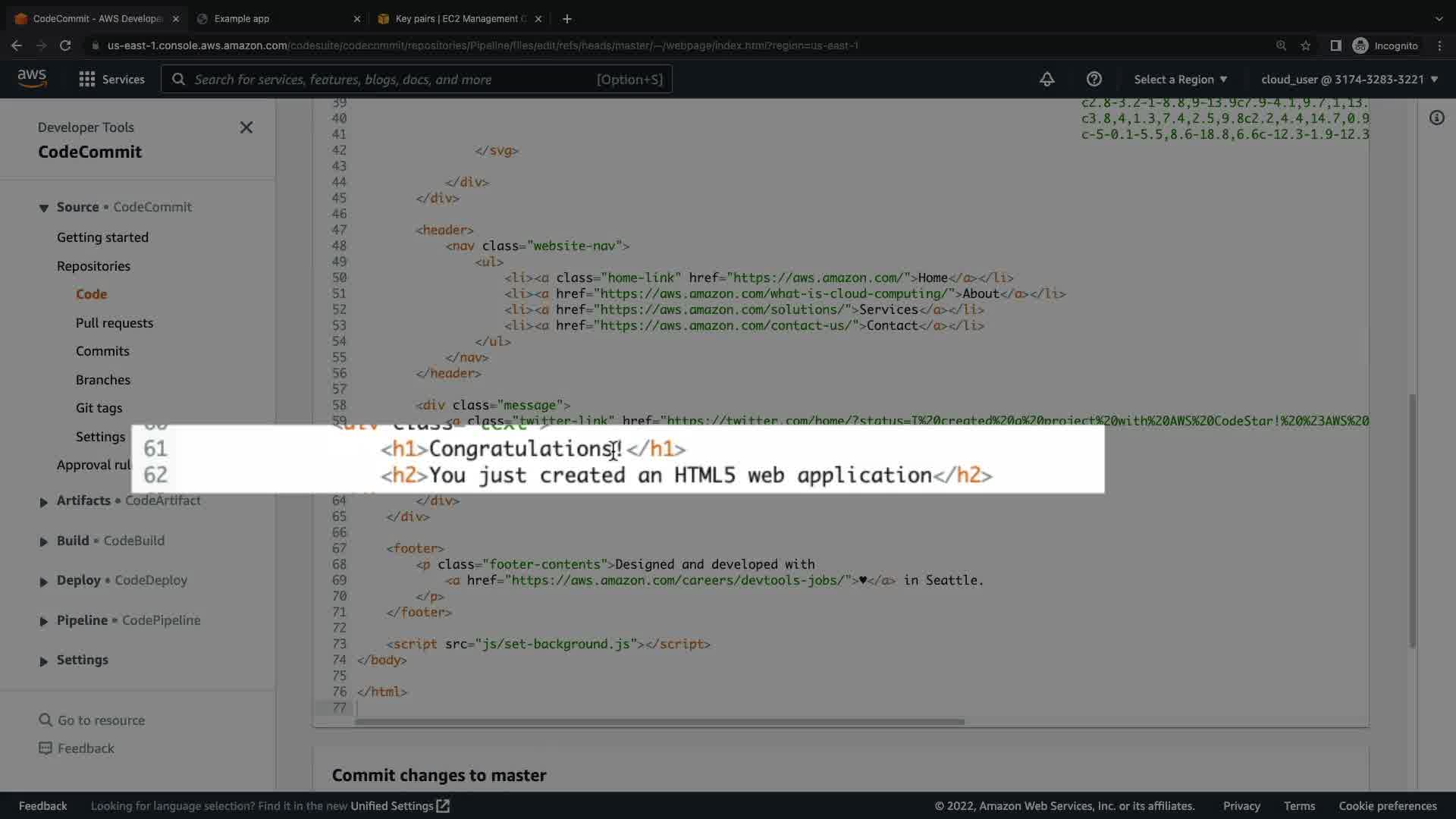Open the notifications bell
Image resolution: width=1456 pixels, height=819 pixels.
click(x=1046, y=79)
